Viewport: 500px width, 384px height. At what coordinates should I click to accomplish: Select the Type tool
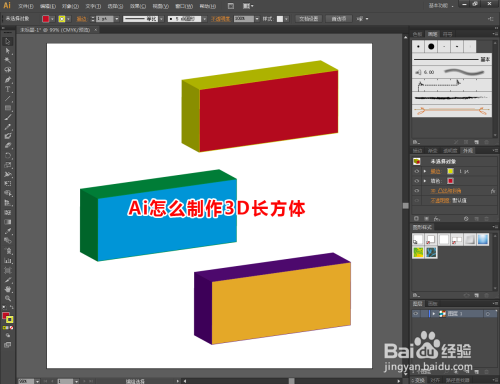pos(8,89)
